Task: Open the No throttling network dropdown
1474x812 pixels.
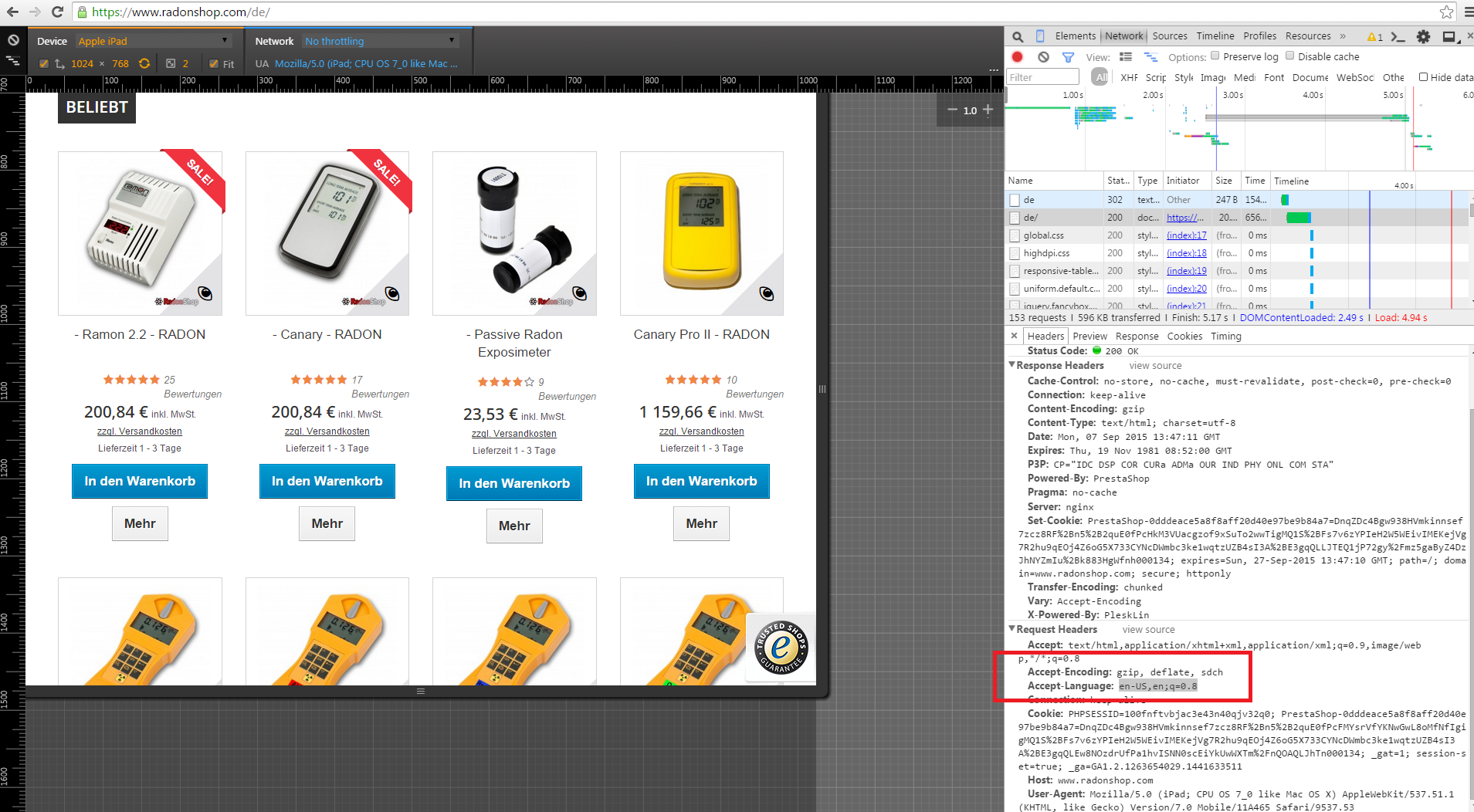Action: [380, 41]
